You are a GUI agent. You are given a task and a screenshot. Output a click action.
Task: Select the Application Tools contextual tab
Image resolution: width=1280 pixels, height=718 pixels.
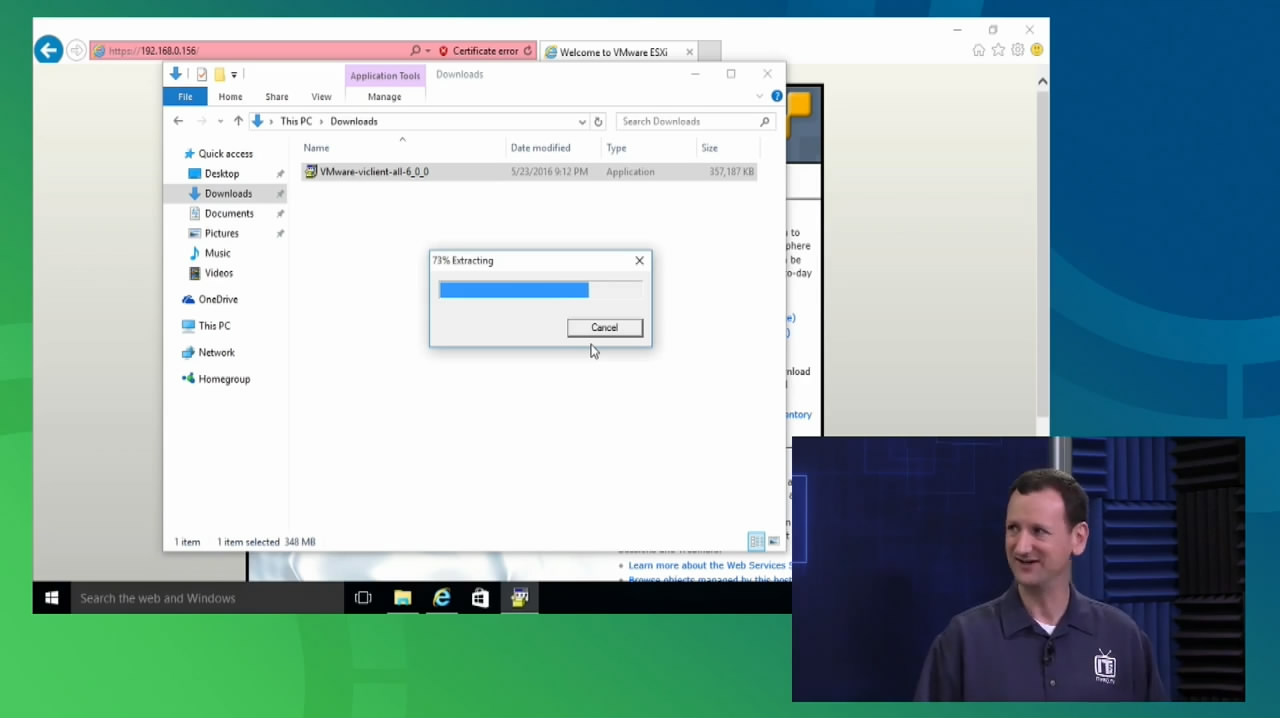pos(385,76)
